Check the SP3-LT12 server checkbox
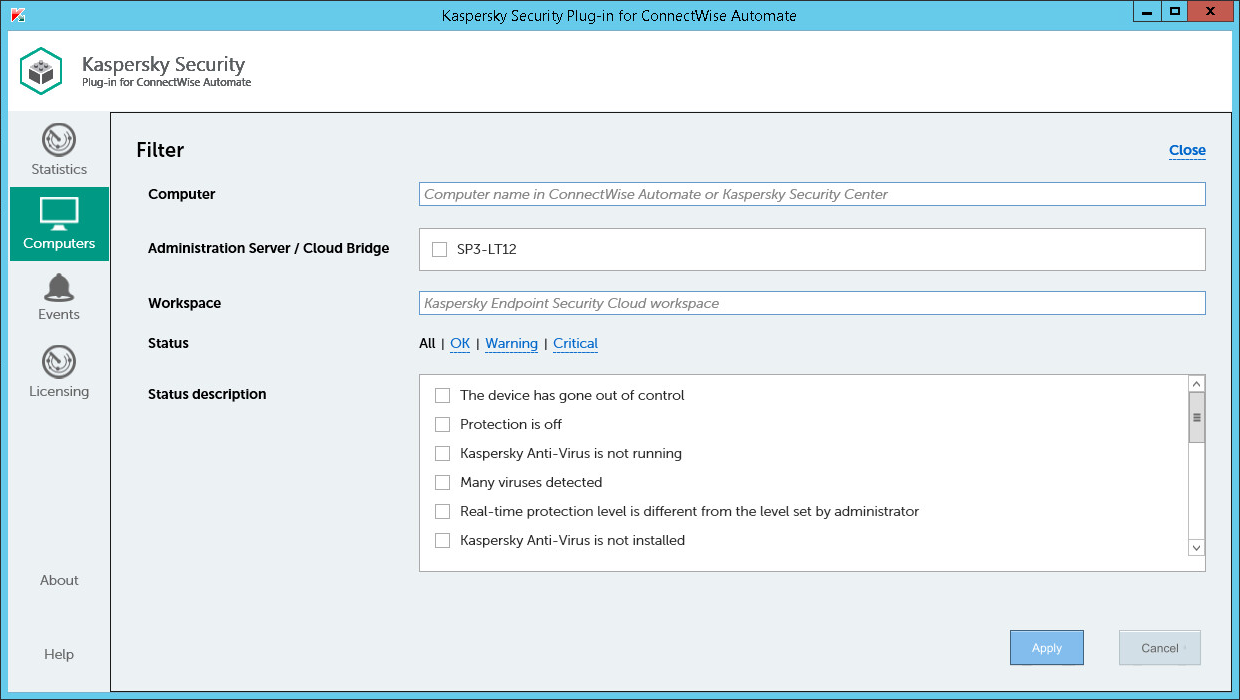Image resolution: width=1240 pixels, height=700 pixels. point(439,249)
